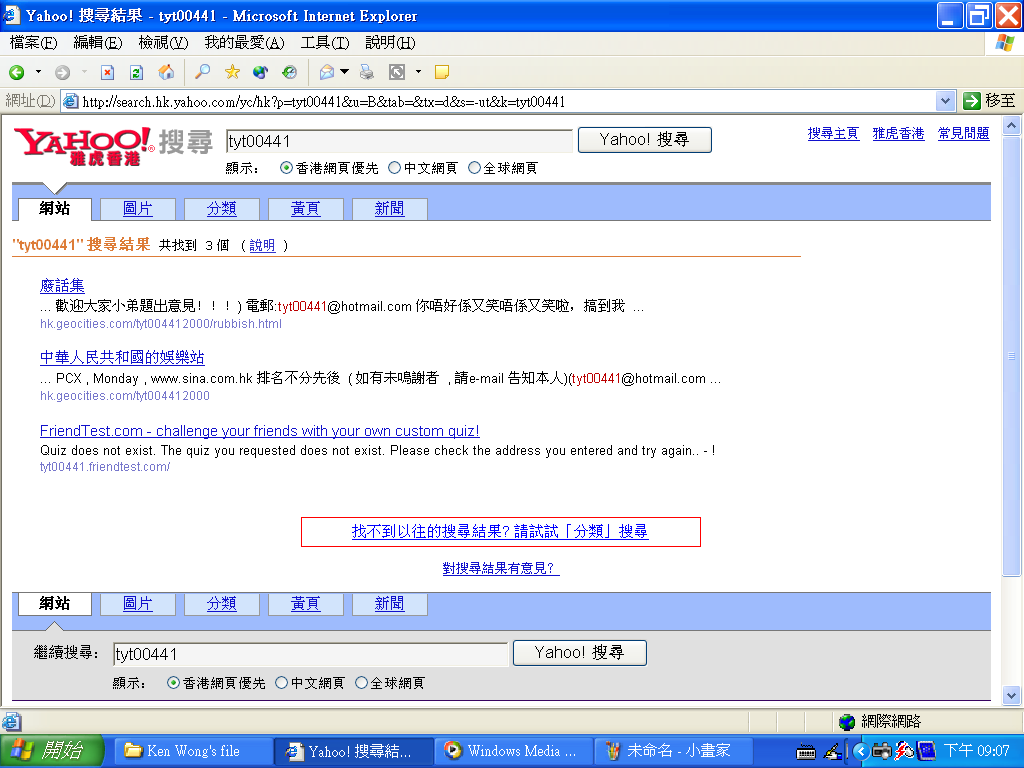Open the address bar URL dropdown
Image resolution: width=1024 pixels, height=768 pixels.
(944, 101)
